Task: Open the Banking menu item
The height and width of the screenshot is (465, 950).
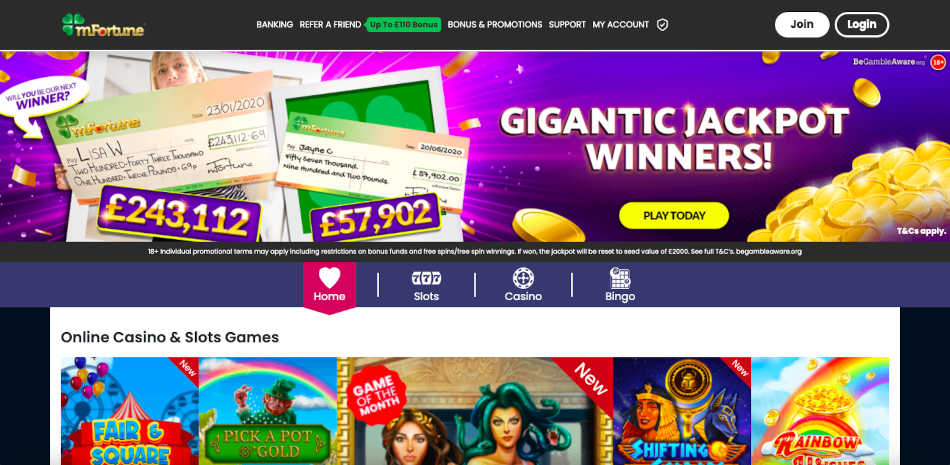Action: click(x=274, y=25)
